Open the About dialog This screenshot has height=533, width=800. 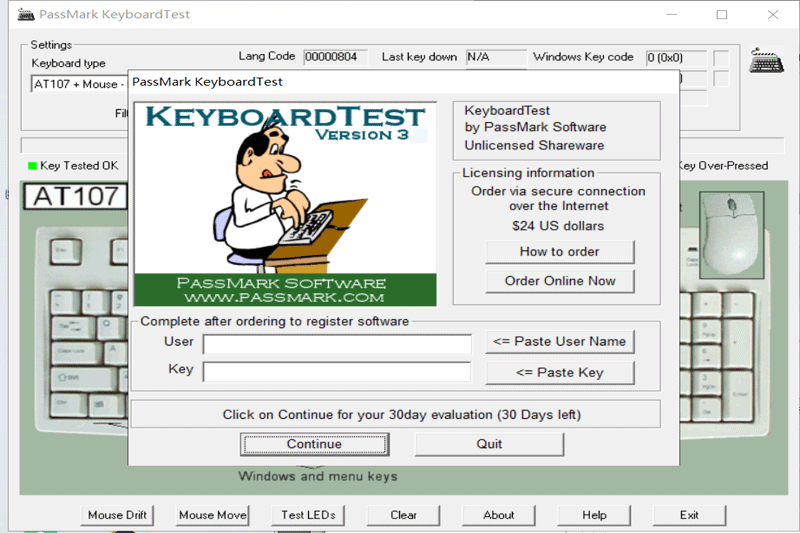point(498,515)
